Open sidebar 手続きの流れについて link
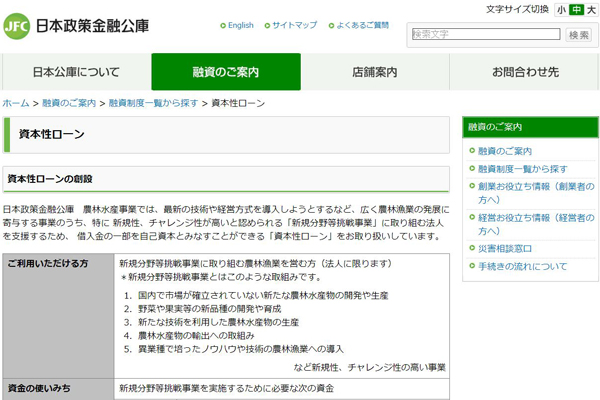The image size is (600, 400). click(522, 266)
